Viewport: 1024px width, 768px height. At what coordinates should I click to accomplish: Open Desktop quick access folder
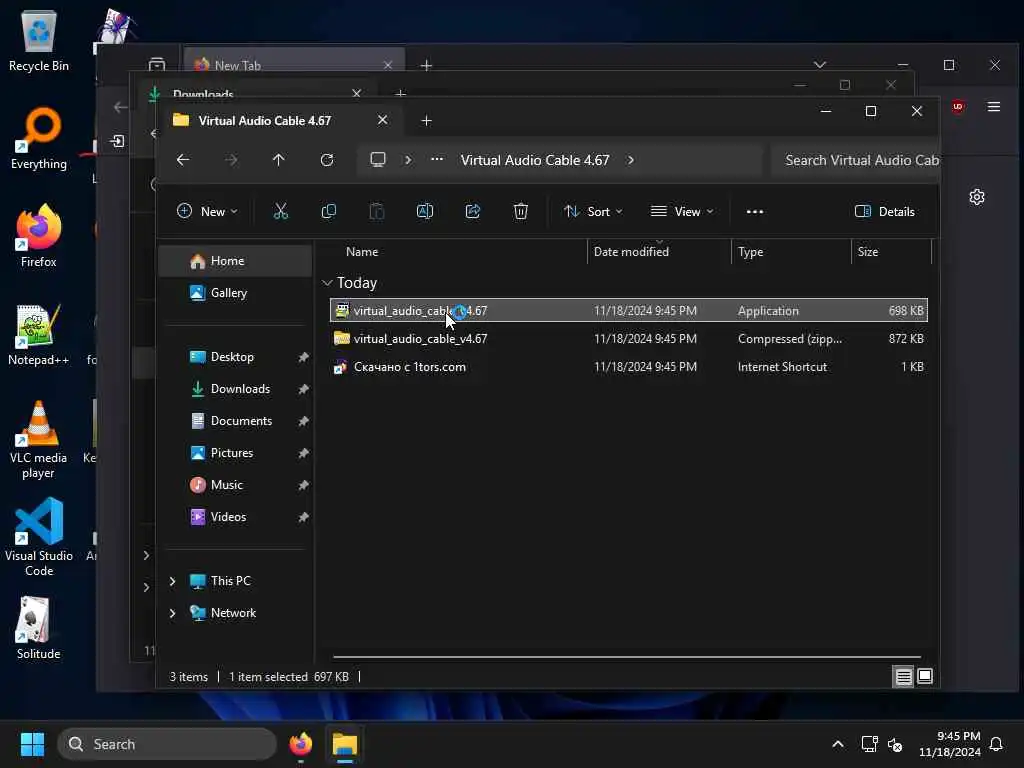[236, 357]
